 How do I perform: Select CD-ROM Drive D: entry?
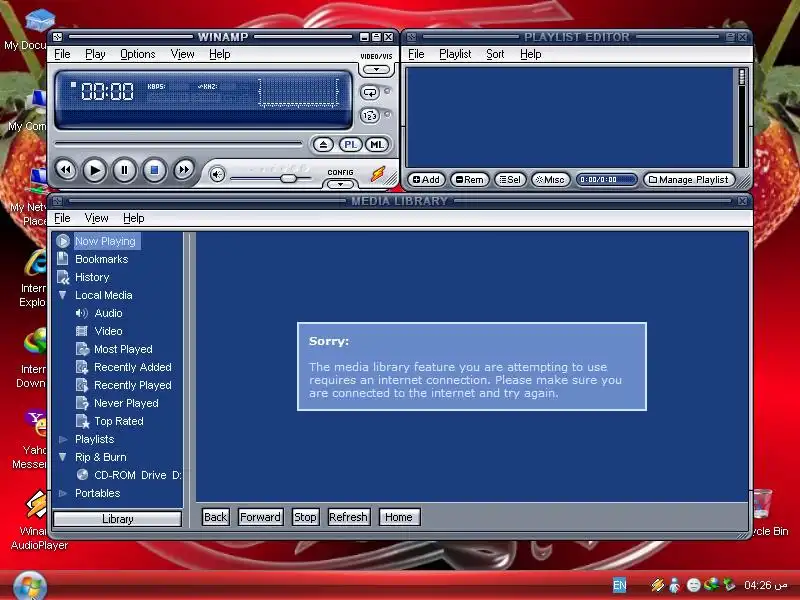137,475
